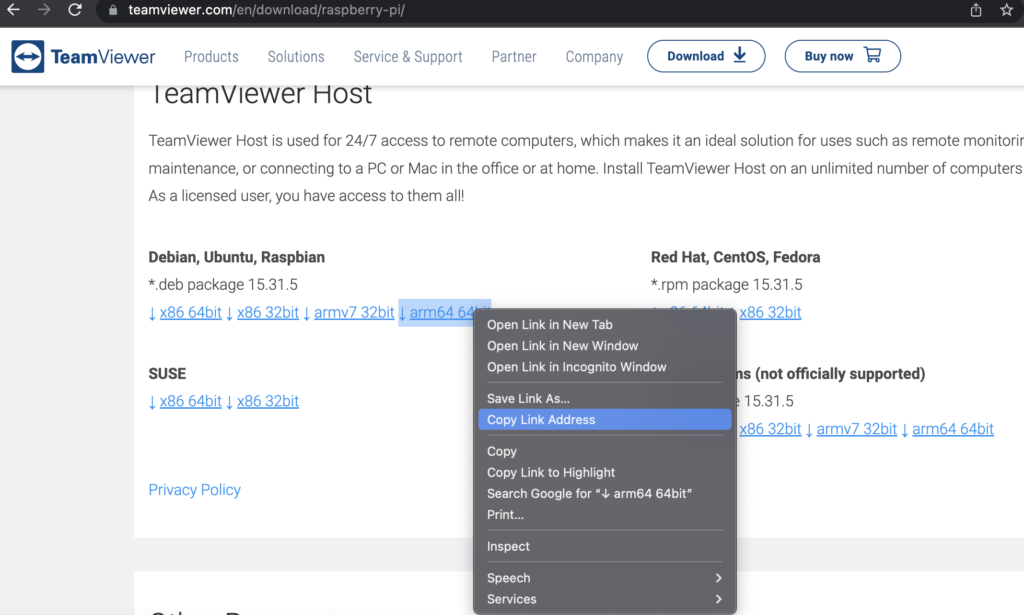
Task: Expand the Services submenu
Action: [605, 599]
